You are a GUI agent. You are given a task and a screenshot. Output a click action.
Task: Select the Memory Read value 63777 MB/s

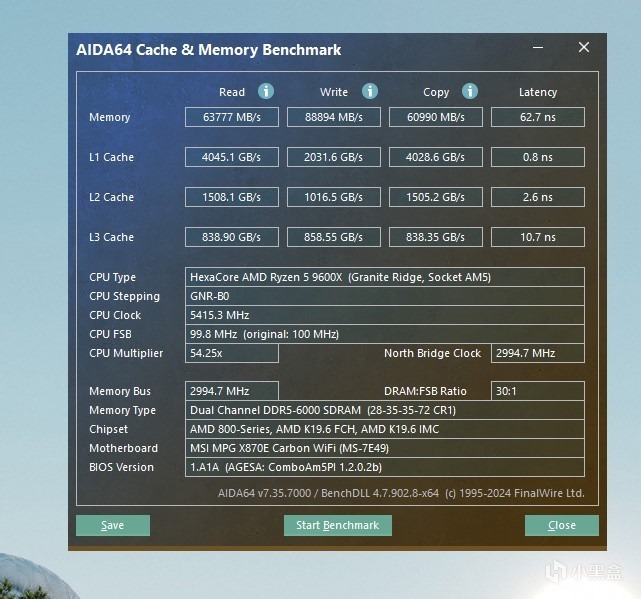tap(232, 117)
